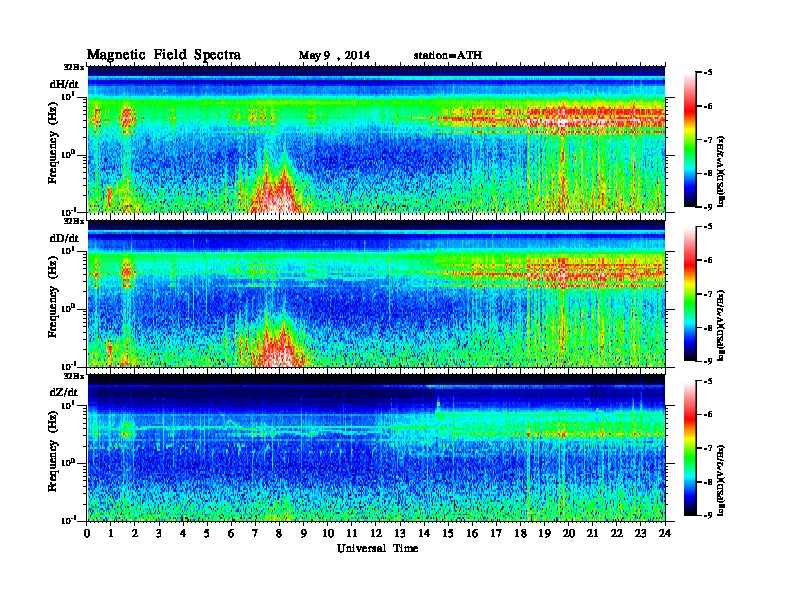This screenshot has width=792, height=612.
Task: Click the hour 22 tick label
Action: point(617,533)
